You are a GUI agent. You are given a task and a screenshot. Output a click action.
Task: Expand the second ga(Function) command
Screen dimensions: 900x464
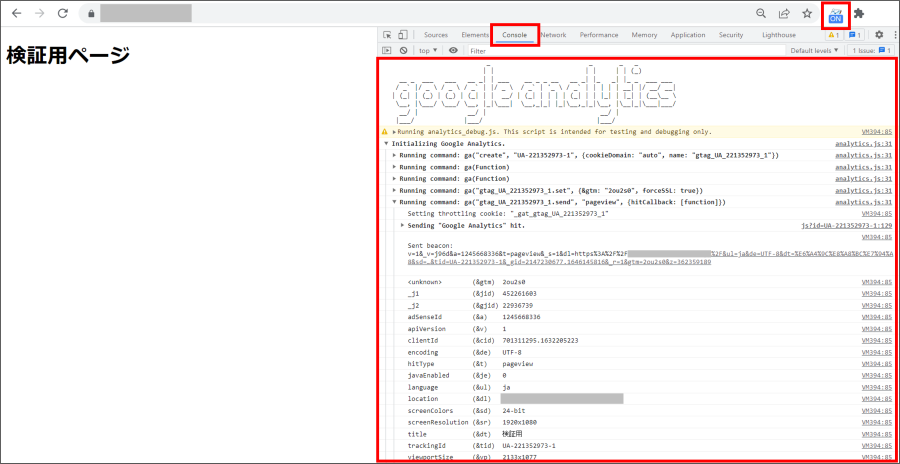tap(394, 179)
